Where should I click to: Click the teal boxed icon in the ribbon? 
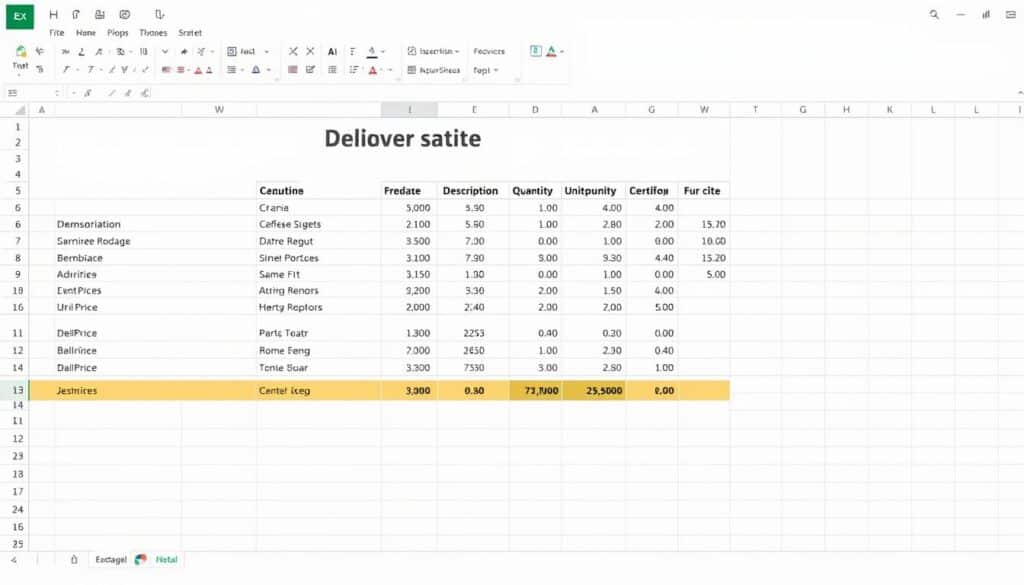click(536, 51)
